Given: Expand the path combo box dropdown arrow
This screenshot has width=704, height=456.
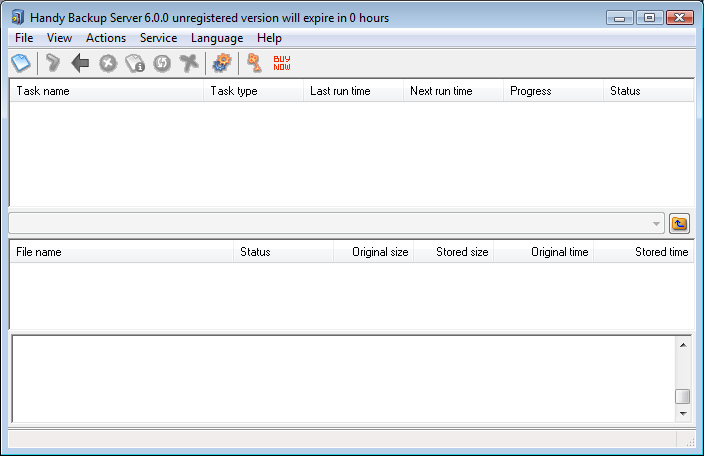Looking at the screenshot, I should [x=656, y=224].
